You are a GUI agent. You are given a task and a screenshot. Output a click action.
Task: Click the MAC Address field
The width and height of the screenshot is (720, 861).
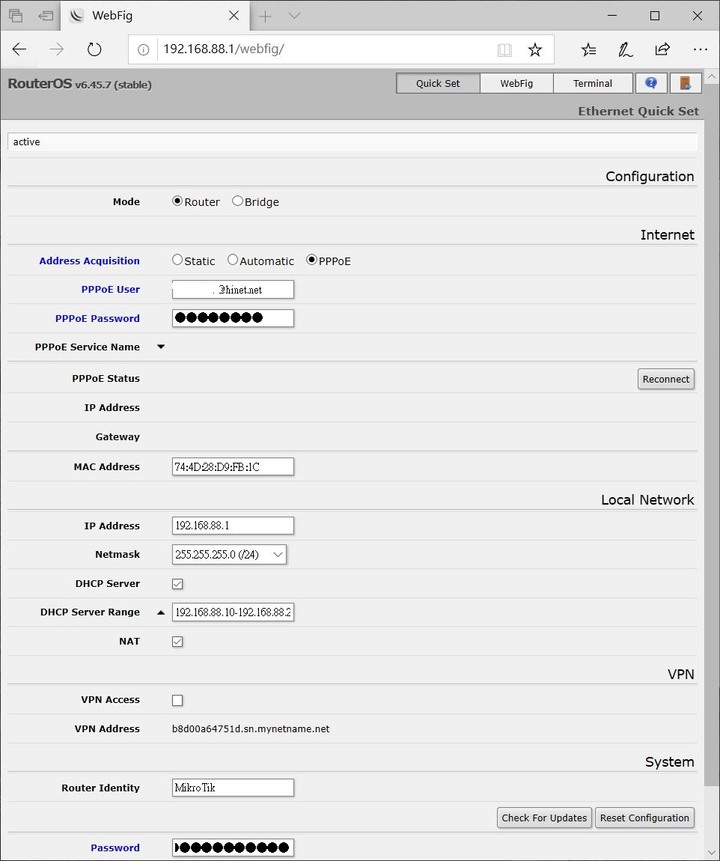point(233,467)
